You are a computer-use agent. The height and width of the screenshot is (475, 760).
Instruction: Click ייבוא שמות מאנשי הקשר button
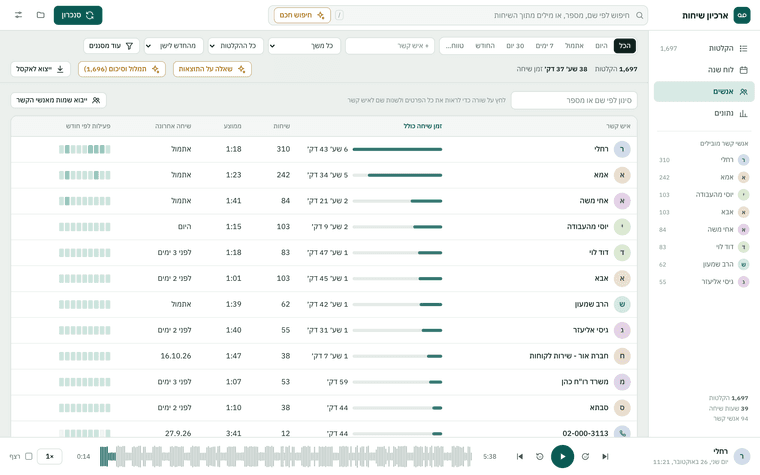pyautogui.click(x=58, y=100)
